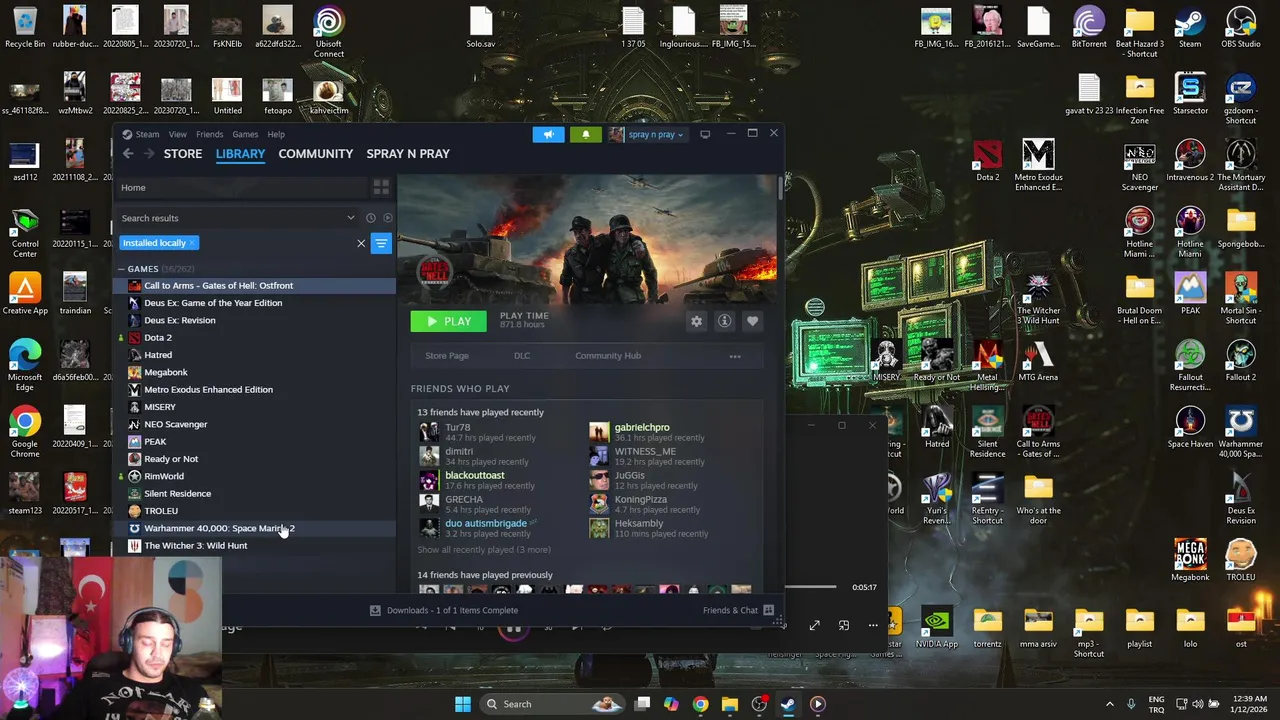This screenshot has width=1280, height=720.
Task: Open Friends & Chat
Action: pyautogui.click(x=738, y=610)
